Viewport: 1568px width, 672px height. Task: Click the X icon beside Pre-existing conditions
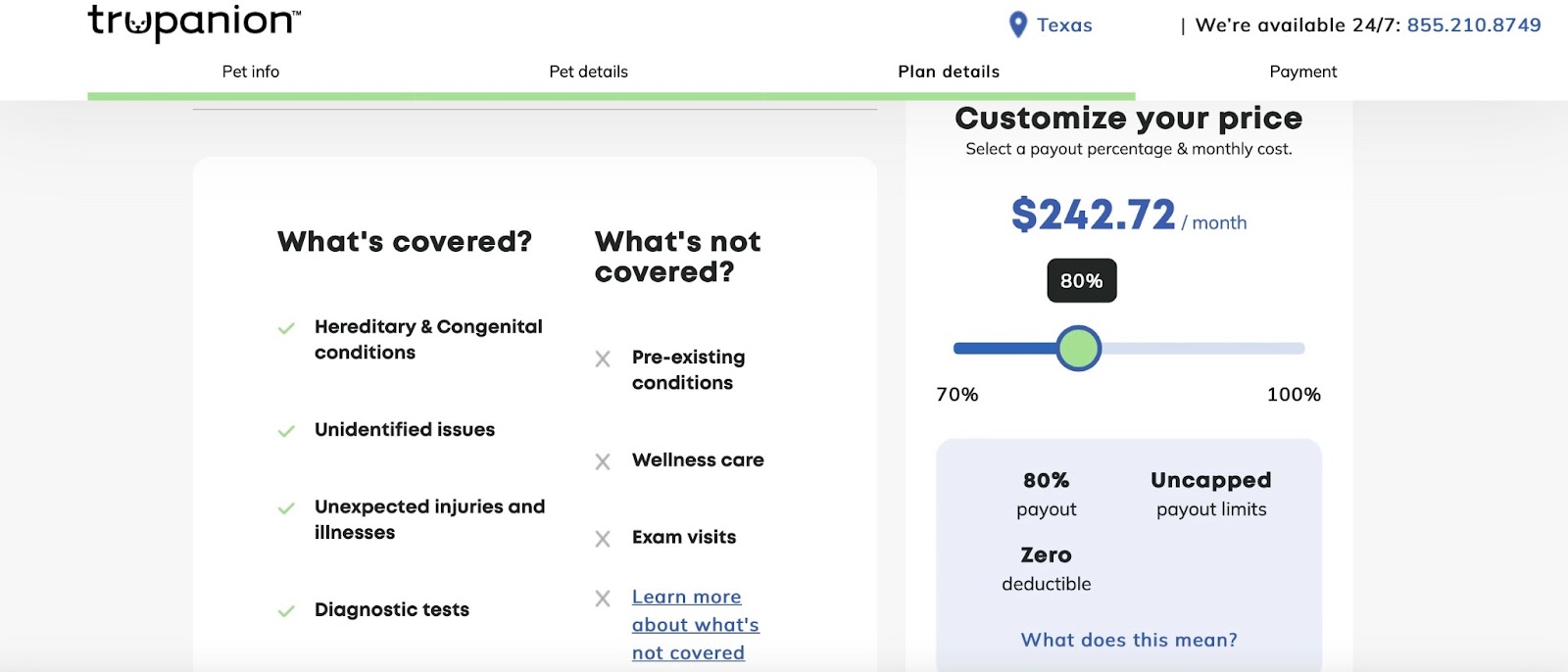(x=603, y=360)
